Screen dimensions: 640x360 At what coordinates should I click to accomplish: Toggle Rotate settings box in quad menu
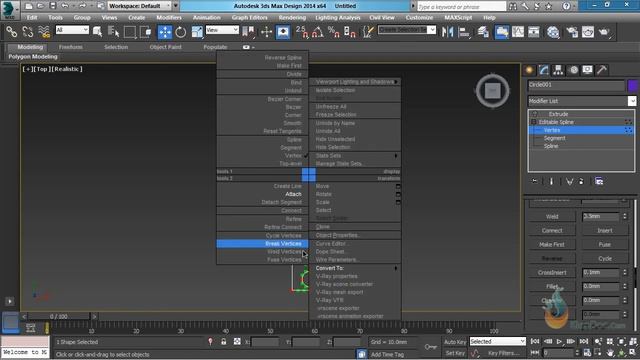(x=398, y=194)
